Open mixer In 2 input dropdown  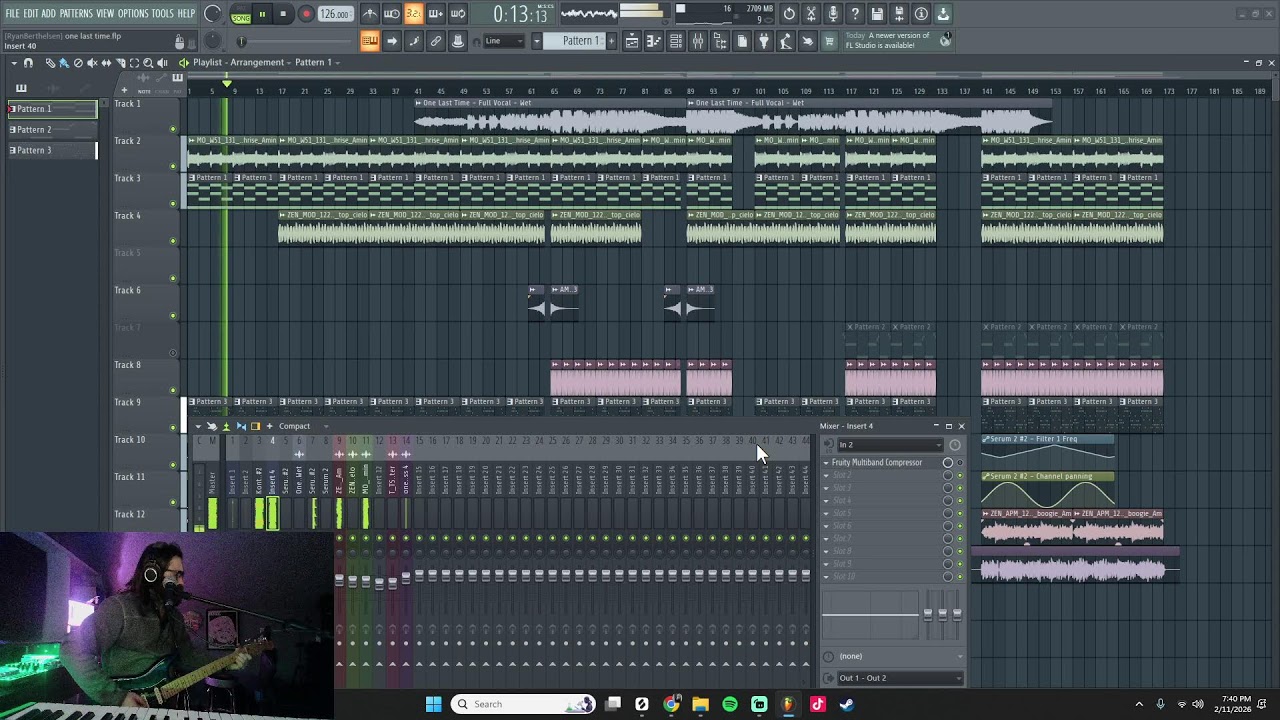click(889, 445)
